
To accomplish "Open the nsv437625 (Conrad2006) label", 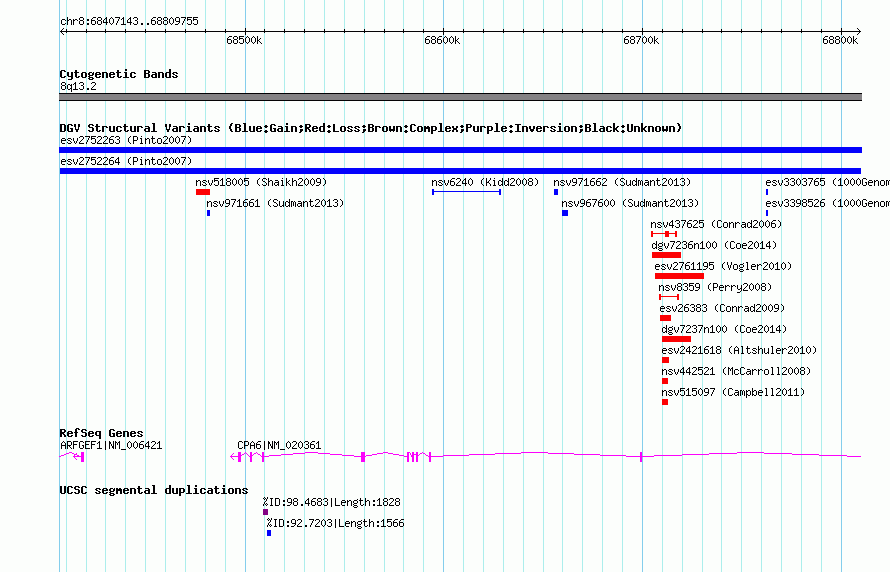I will [x=716, y=224].
